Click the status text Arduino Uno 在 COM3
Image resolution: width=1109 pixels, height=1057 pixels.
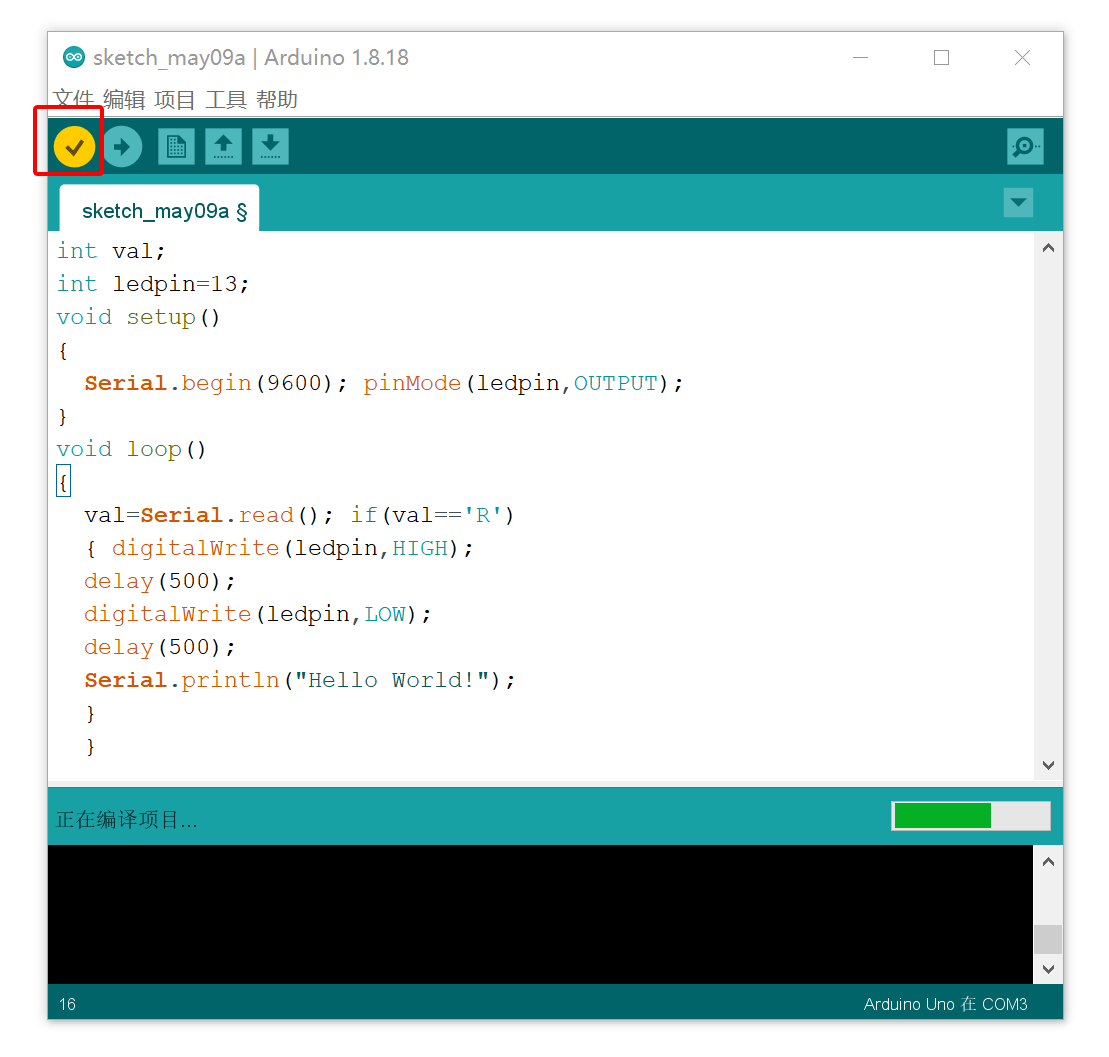[944, 1004]
